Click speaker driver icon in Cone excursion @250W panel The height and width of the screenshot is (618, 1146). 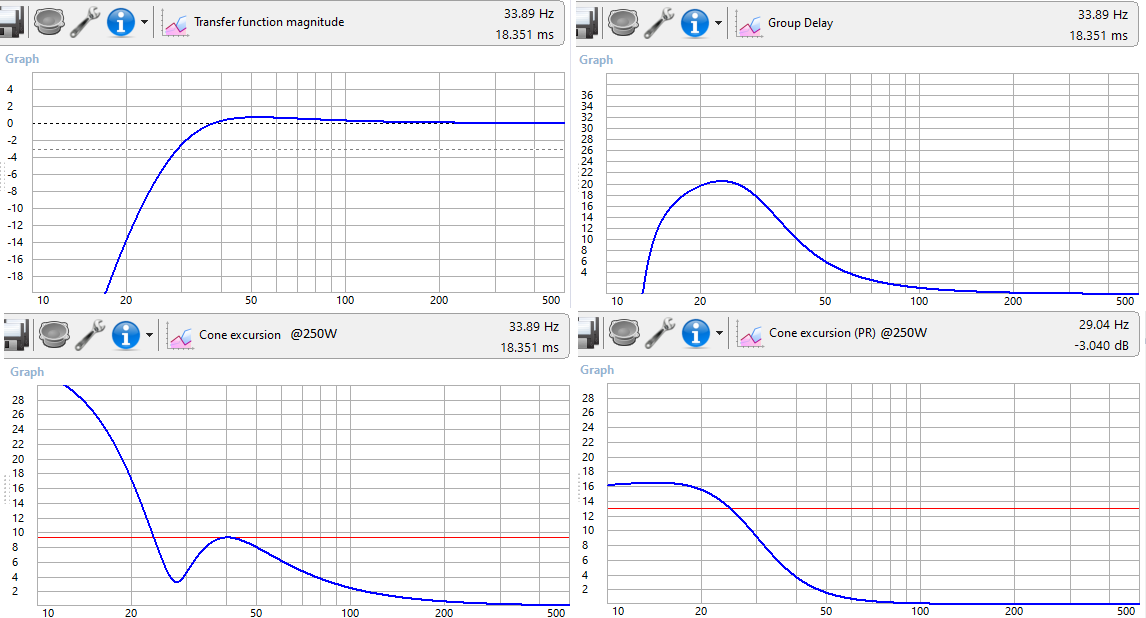[x=54, y=335]
